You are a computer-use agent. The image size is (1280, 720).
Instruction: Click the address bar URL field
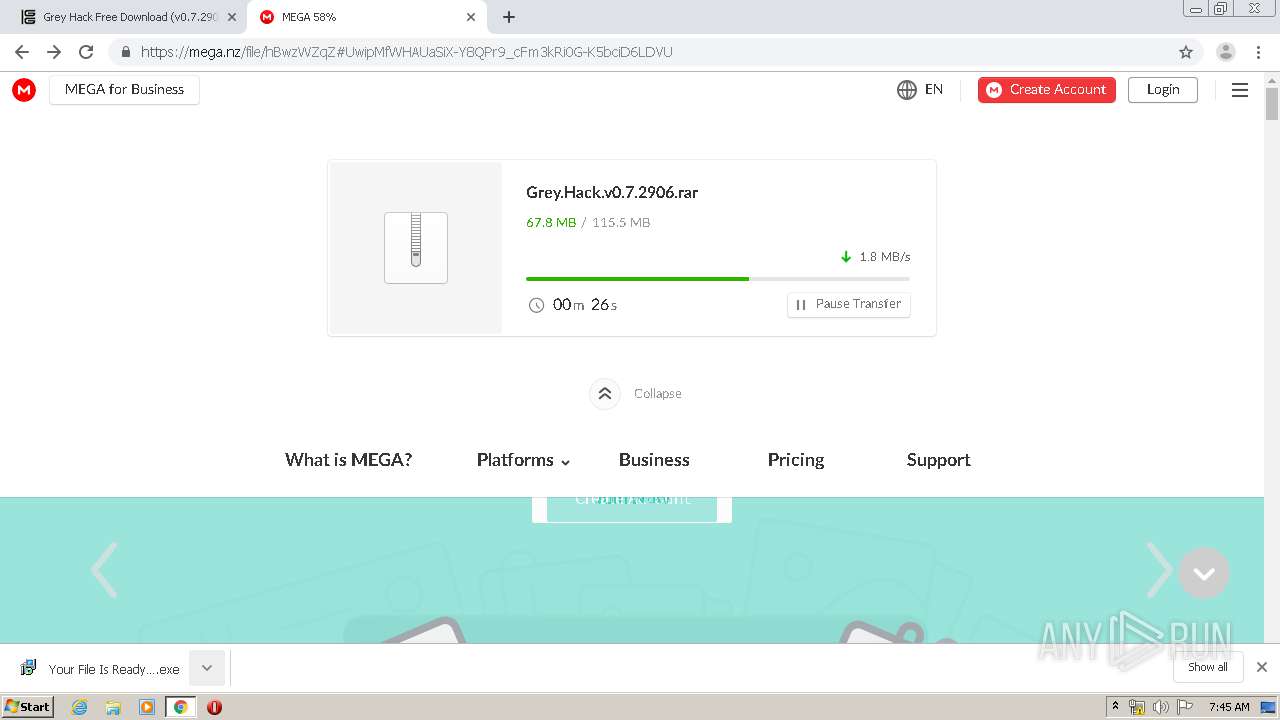point(655,52)
